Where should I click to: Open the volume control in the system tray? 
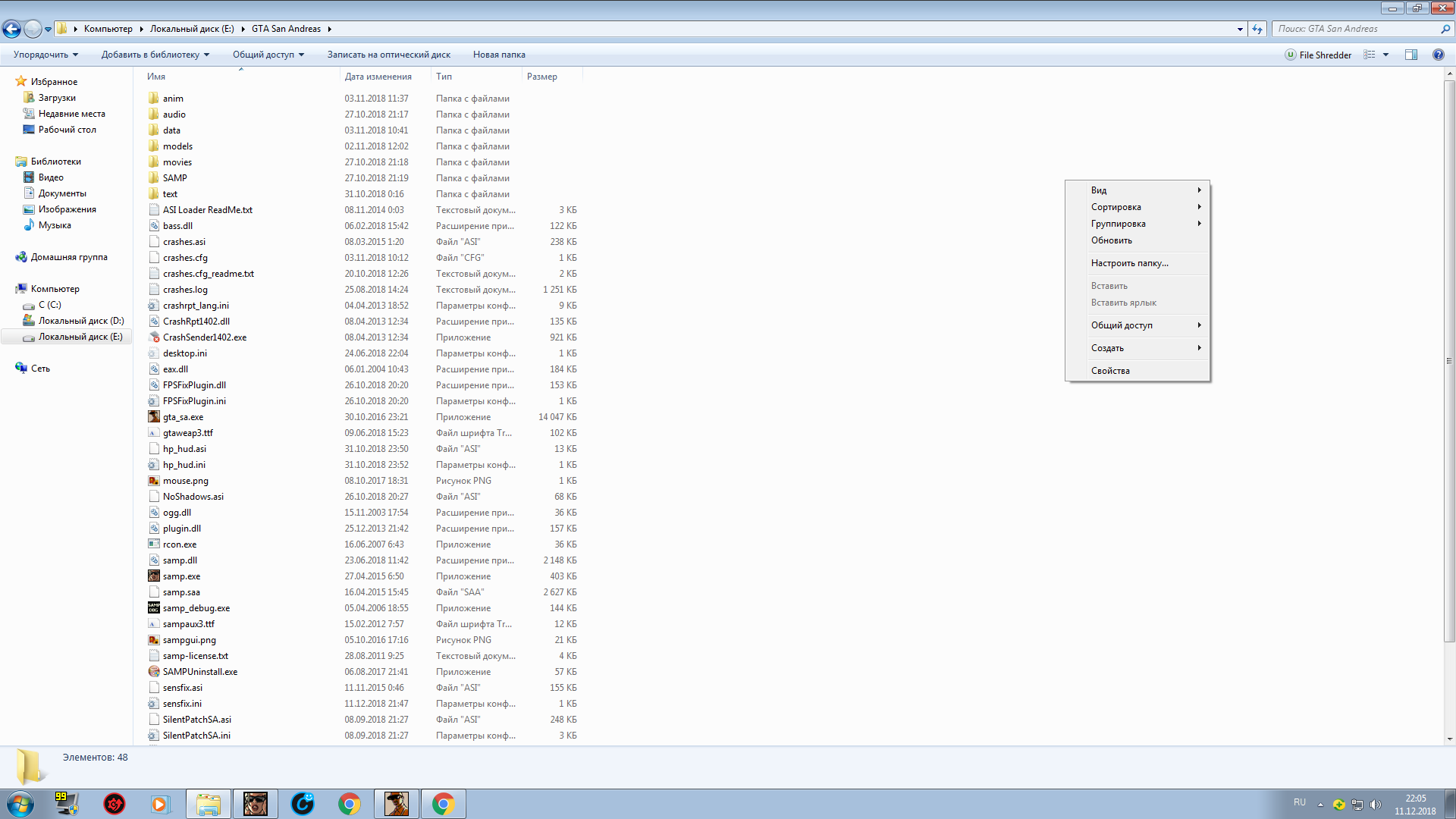(x=1376, y=805)
